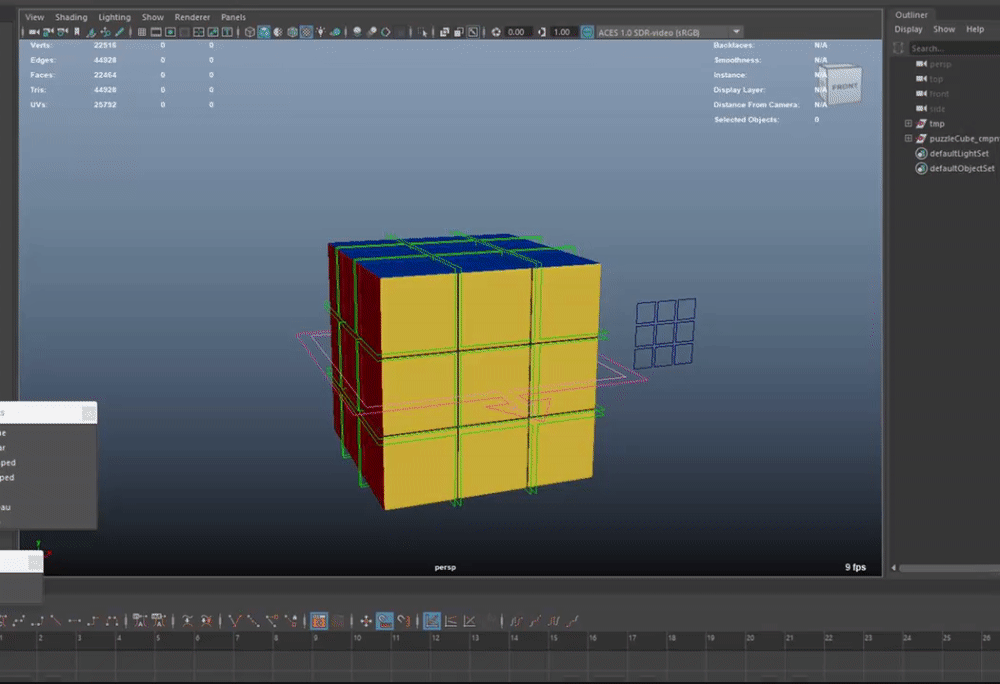This screenshot has height=684, width=1000.
Task: Select the persp camera in Outliner
Action: tap(940, 64)
